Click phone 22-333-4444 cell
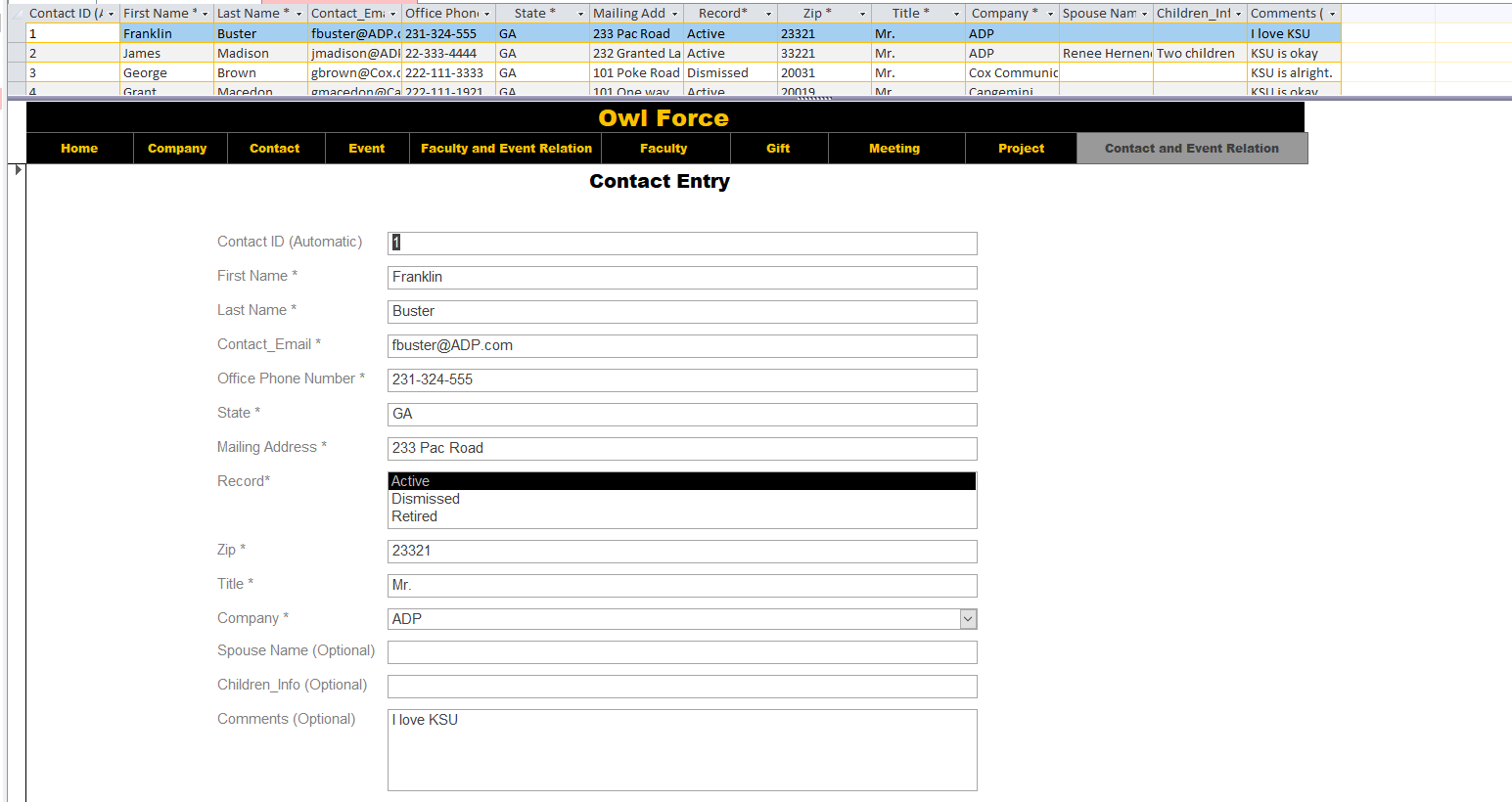 coord(448,53)
